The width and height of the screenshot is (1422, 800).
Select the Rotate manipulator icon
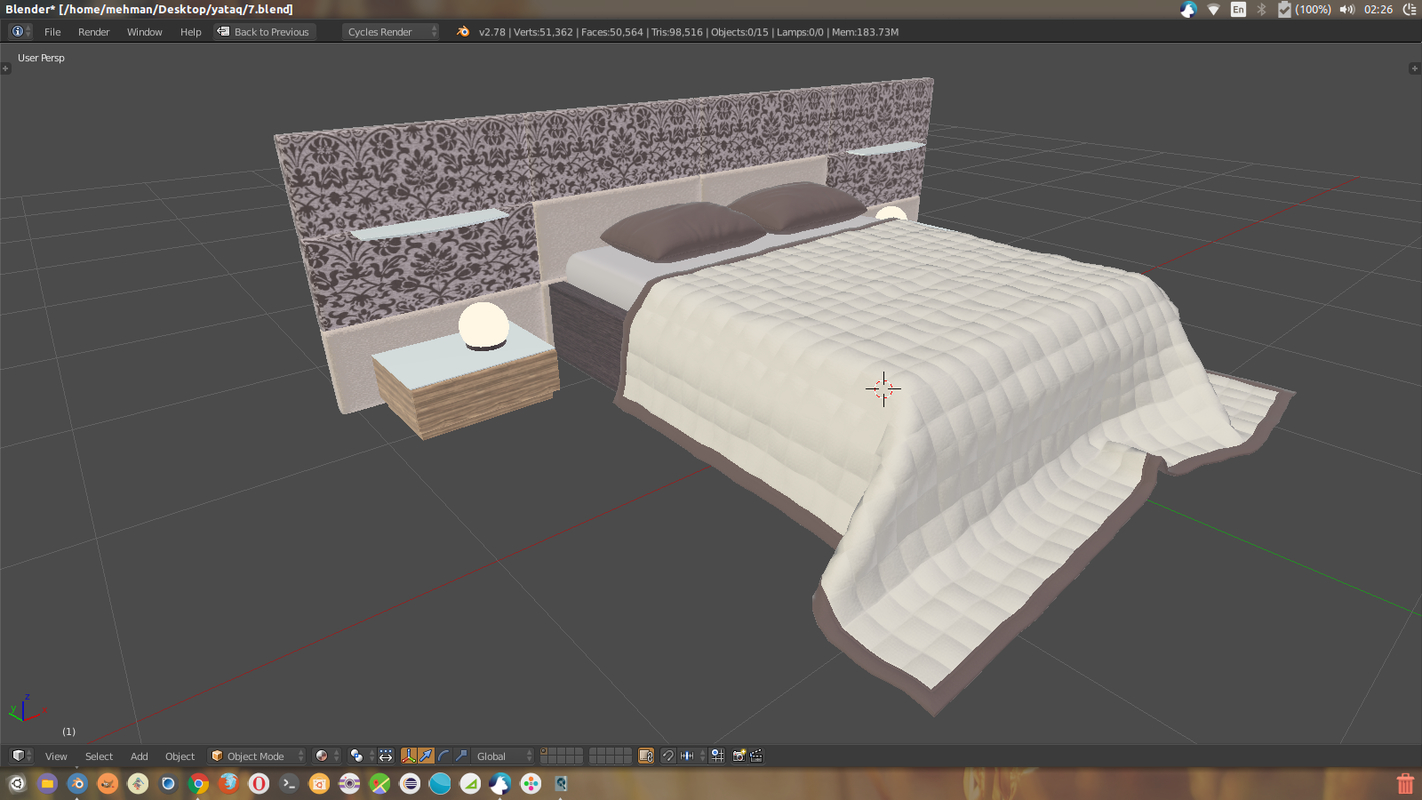pos(444,755)
